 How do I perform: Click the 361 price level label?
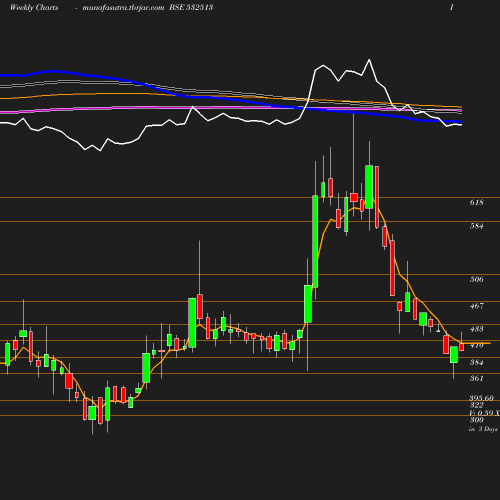(x=476, y=378)
